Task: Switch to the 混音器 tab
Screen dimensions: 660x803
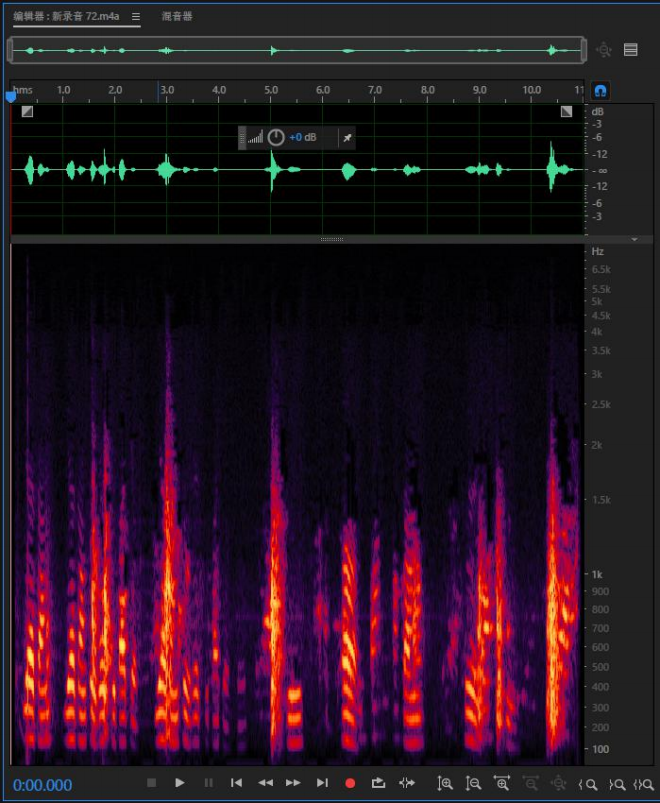Action: (177, 16)
